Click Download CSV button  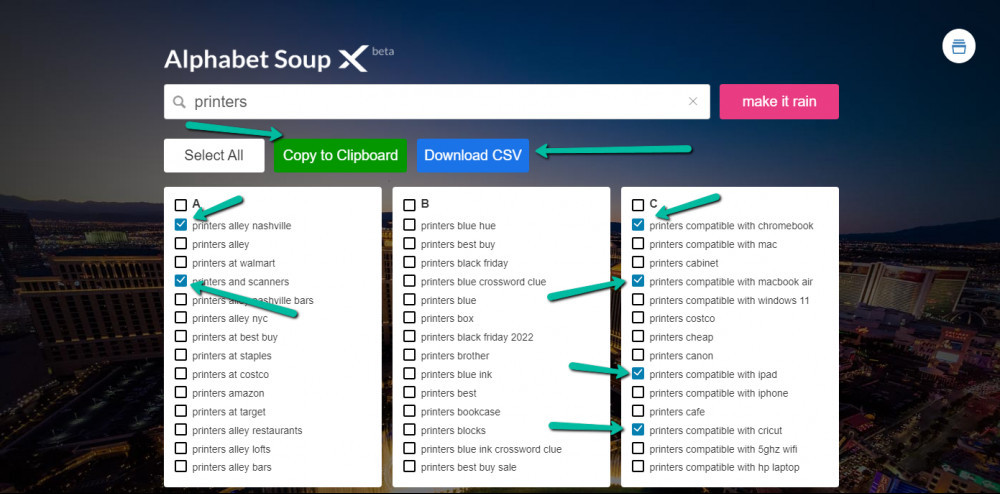point(473,156)
